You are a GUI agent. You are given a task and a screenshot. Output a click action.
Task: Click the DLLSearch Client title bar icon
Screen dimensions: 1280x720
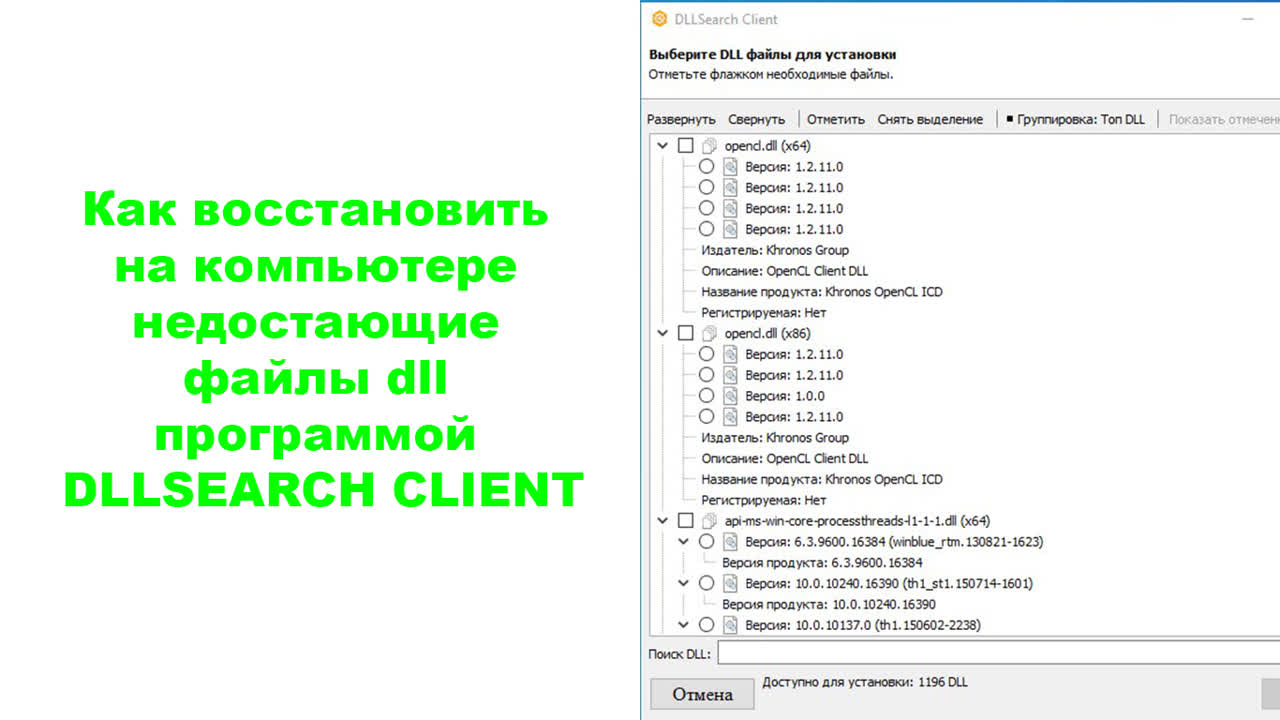click(x=659, y=19)
